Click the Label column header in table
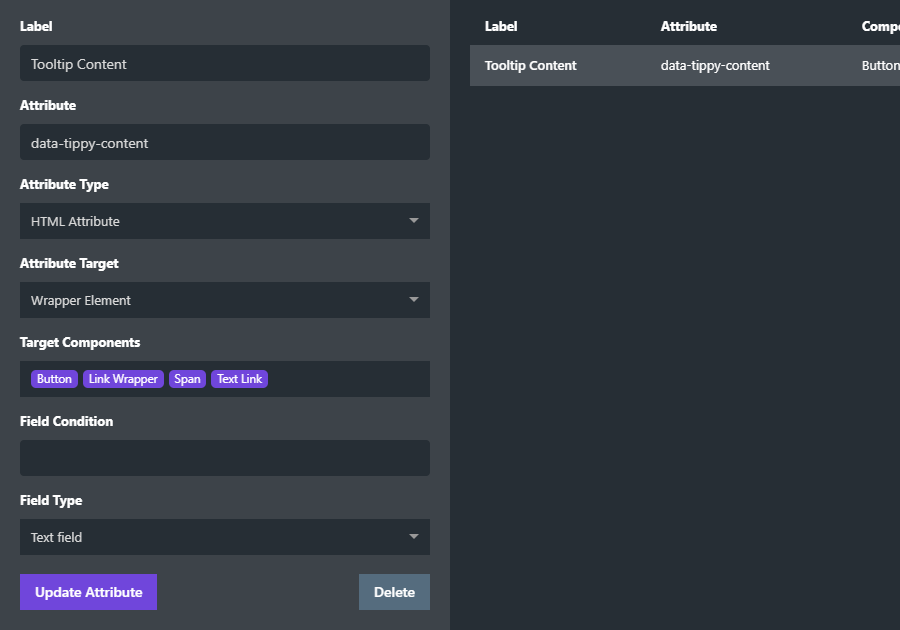Screen dimensions: 900x630 pos(501,26)
